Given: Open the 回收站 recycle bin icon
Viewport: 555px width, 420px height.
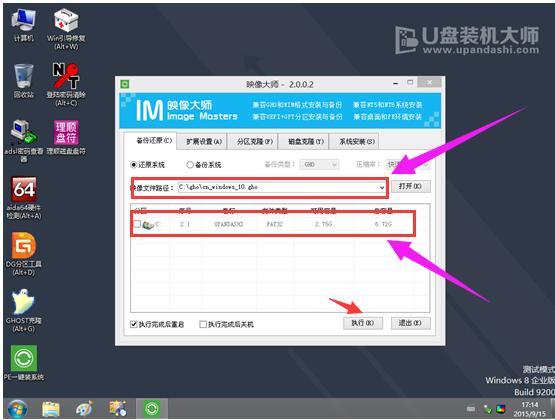Looking at the screenshot, I should point(23,81).
